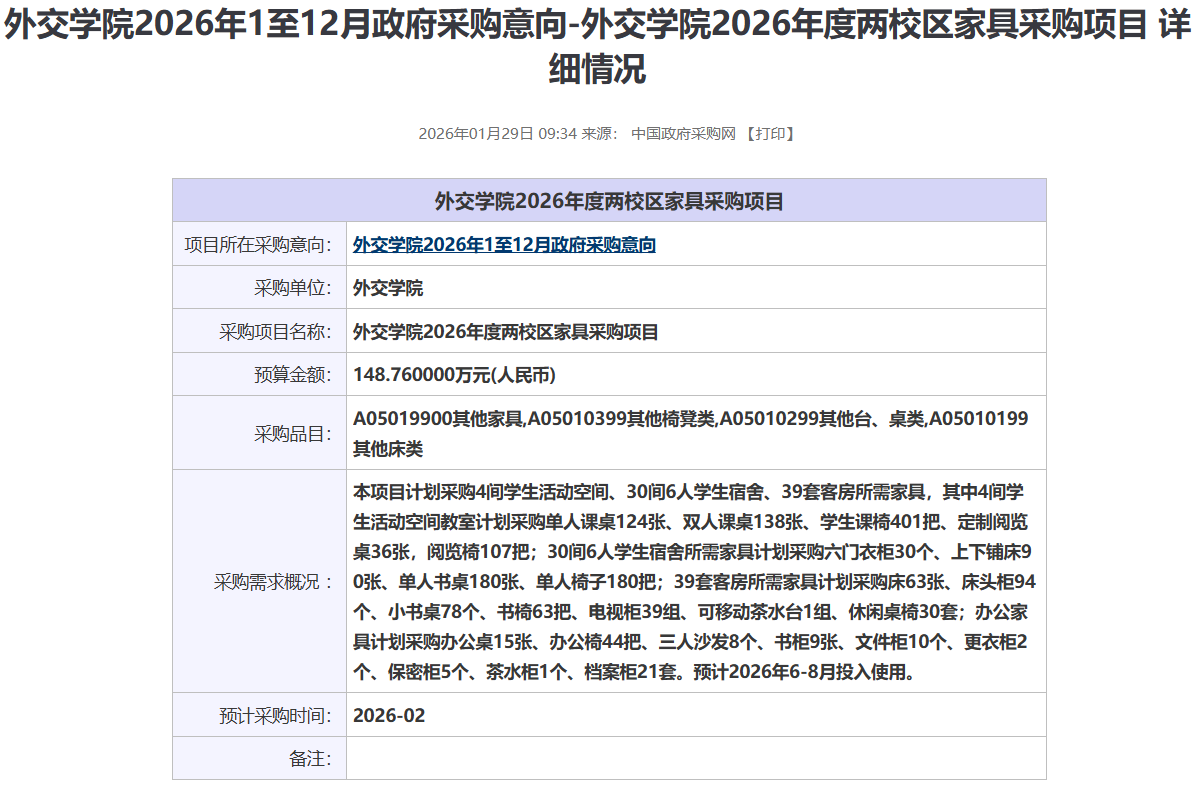Viewport: 1201px width, 792px height.
Task: Click the purple table header row title
Action: [x=609, y=201]
